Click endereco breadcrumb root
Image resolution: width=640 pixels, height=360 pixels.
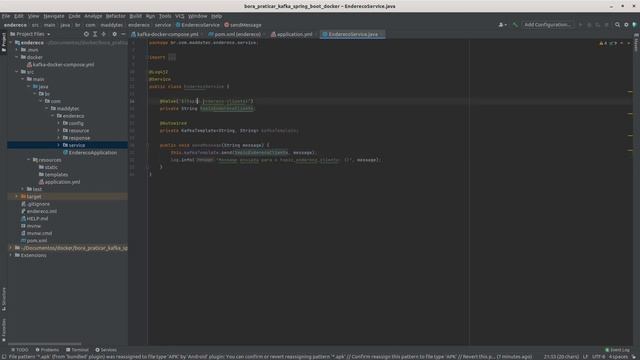[x=15, y=25]
